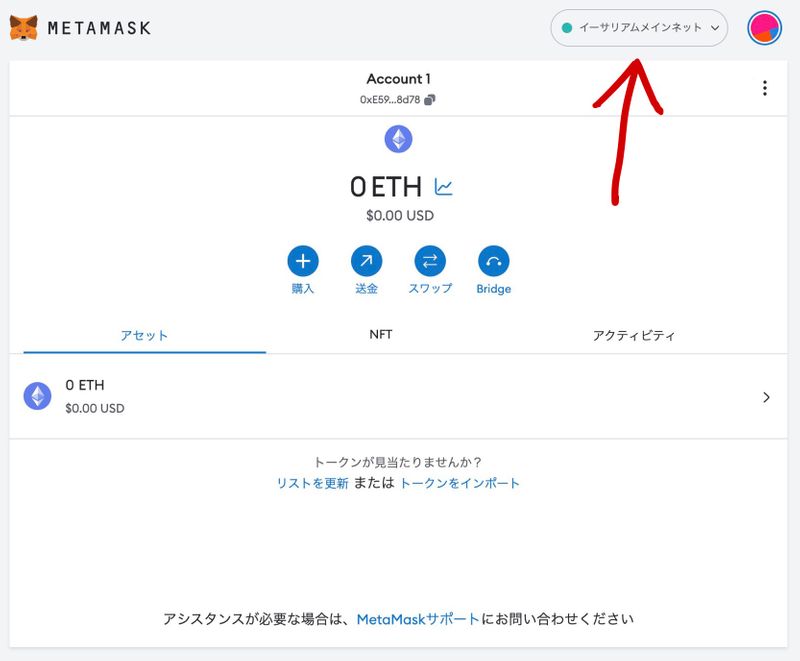Open the MetaMaskサポート link
Image resolution: width=800 pixels, height=661 pixels.
(x=418, y=619)
